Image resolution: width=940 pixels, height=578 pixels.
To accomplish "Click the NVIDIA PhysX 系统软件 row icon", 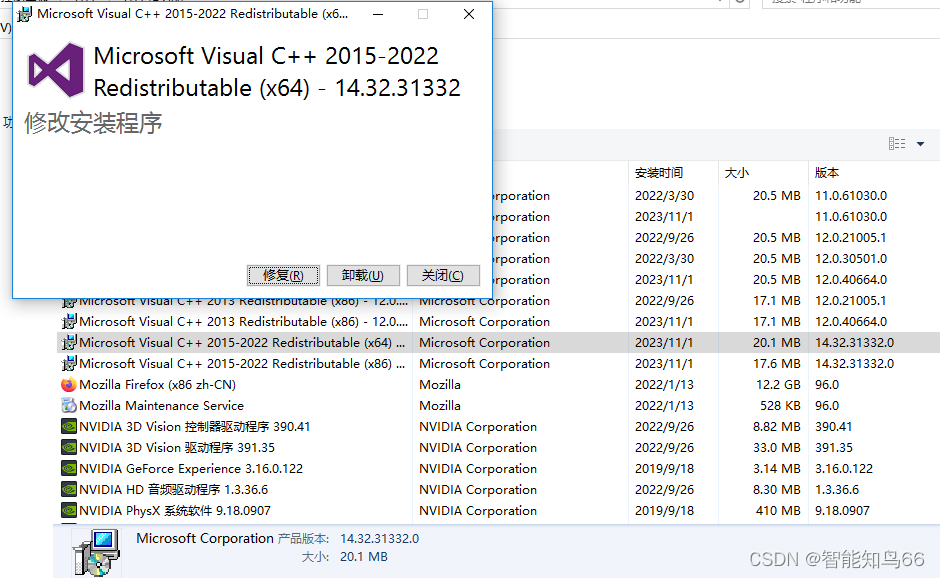I will [69, 510].
